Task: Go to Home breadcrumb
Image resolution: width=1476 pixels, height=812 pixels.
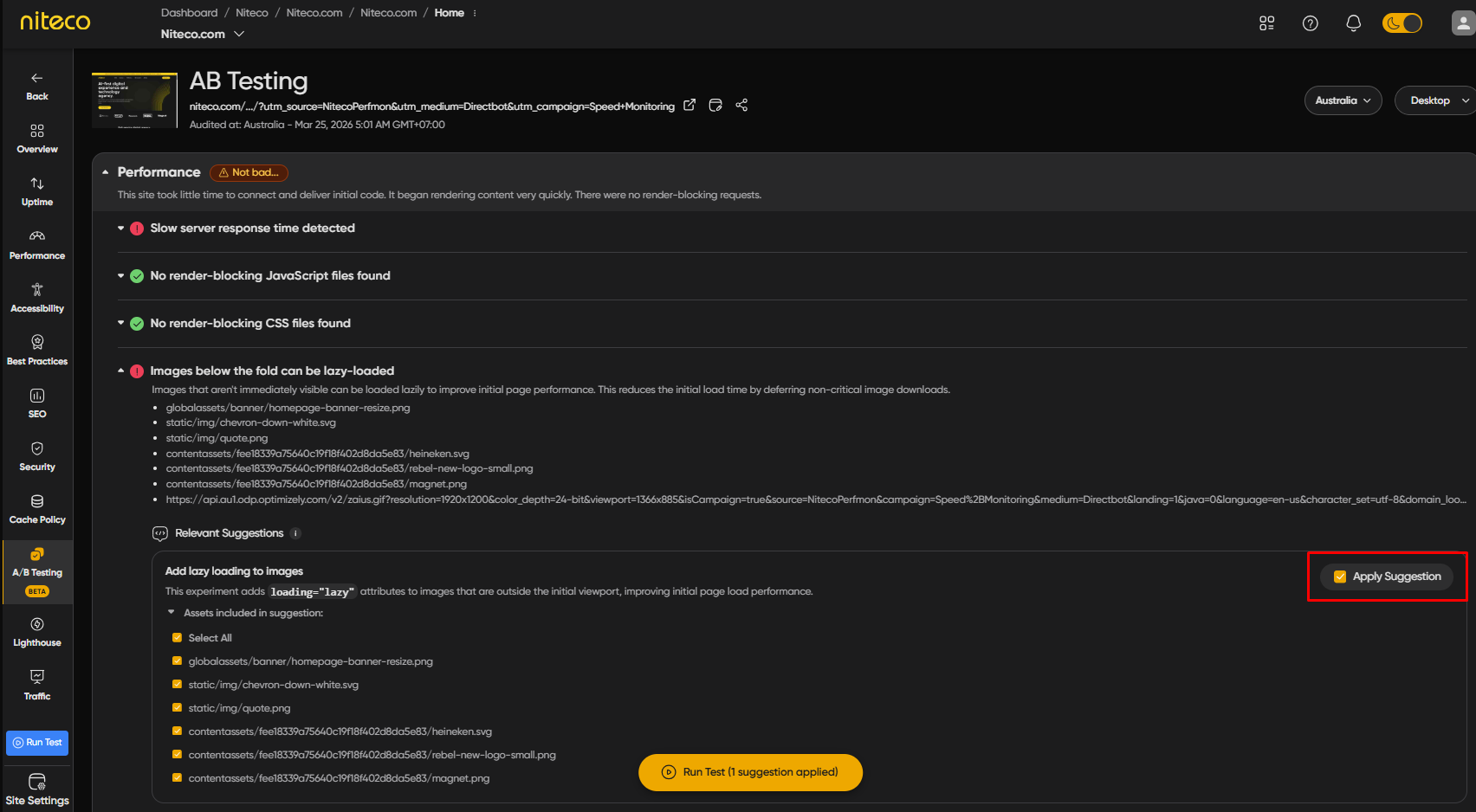Action: 449,13
